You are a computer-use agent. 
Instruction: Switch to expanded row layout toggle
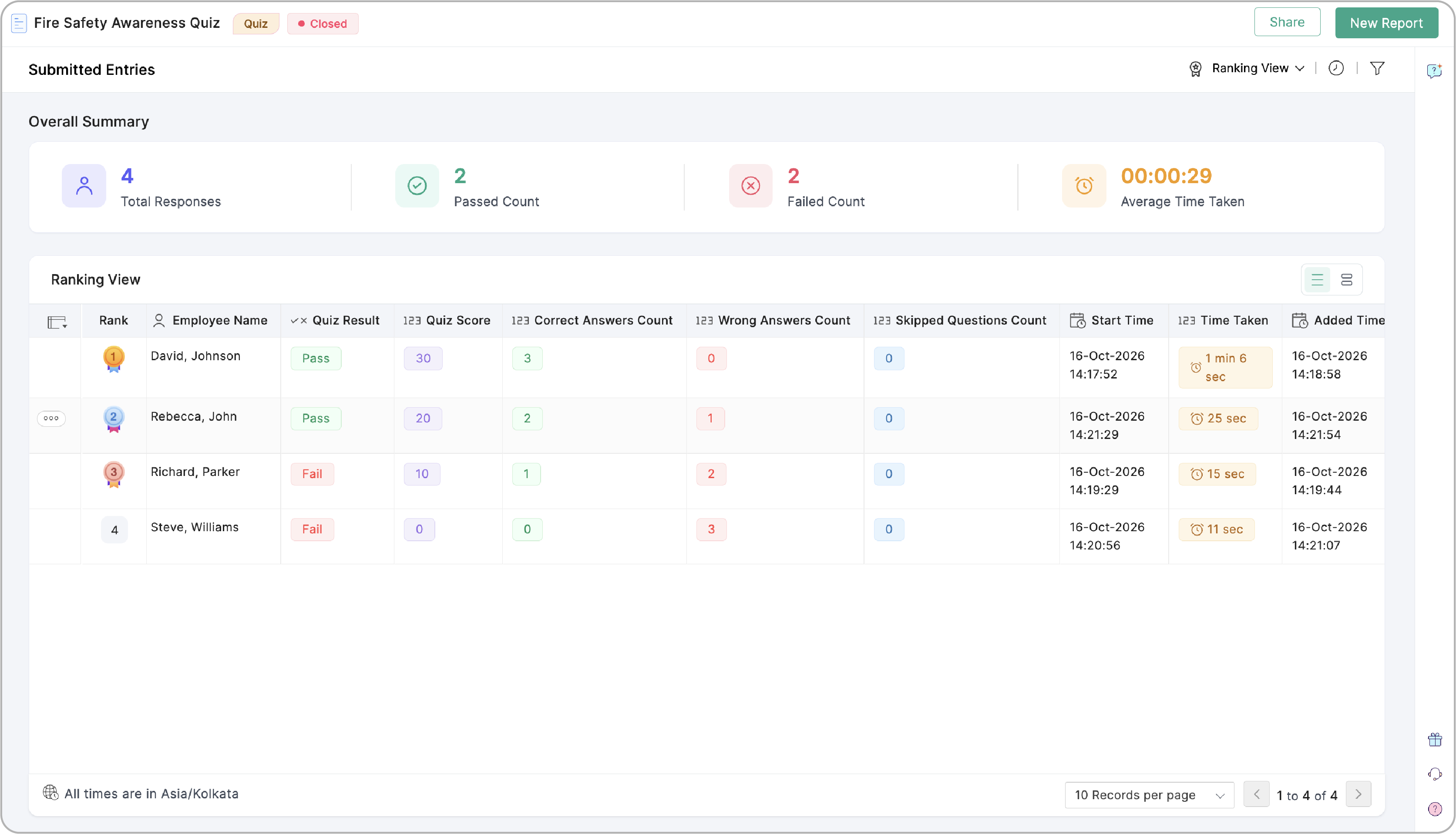1346,280
